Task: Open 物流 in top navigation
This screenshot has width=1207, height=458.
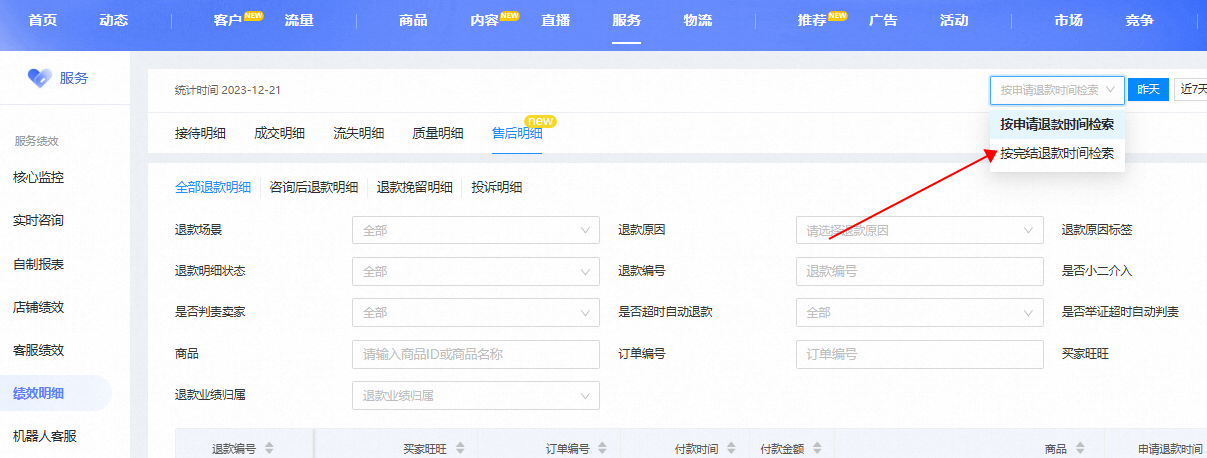Action: pyautogui.click(x=698, y=20)
